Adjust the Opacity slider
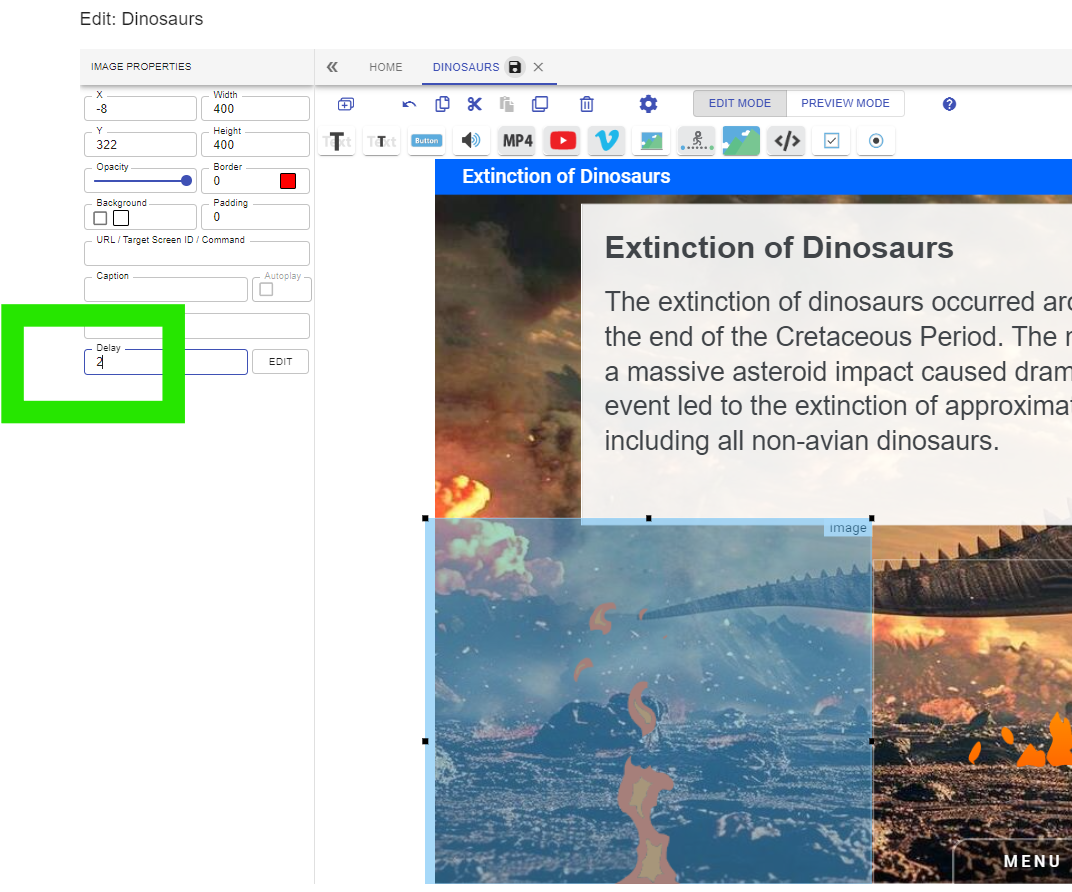This screenshot has height=892, width=1072. [142, 181]
